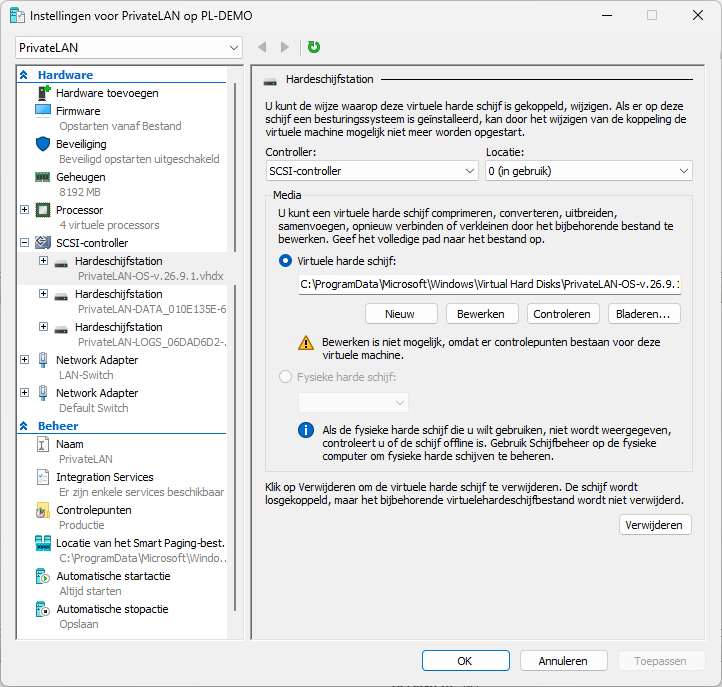722x687 pixels.
Task: Click the forward navigation arrow
Action: click(x=285, y=47)
